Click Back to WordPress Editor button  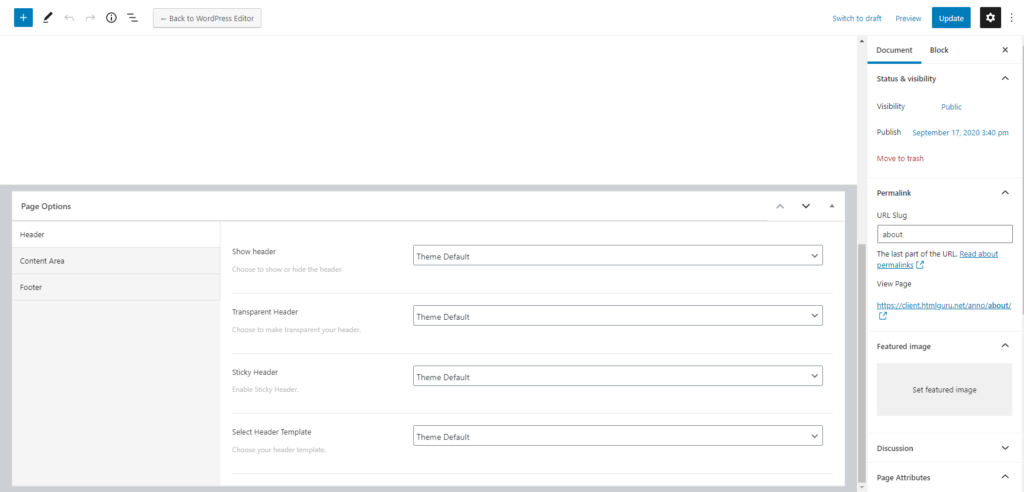coord(208,18)
